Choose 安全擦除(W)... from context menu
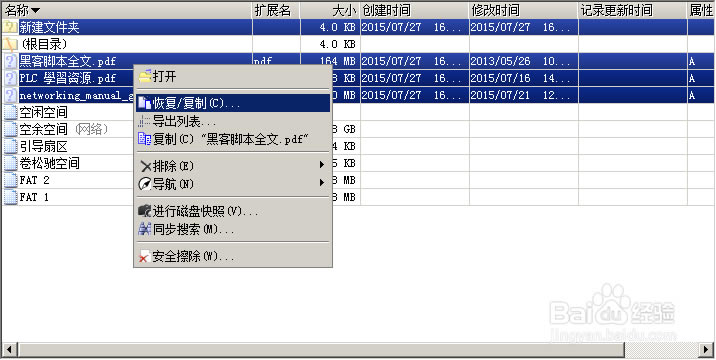Image resolution: width=716 pixels, height=360 pixels. point(233,256)
